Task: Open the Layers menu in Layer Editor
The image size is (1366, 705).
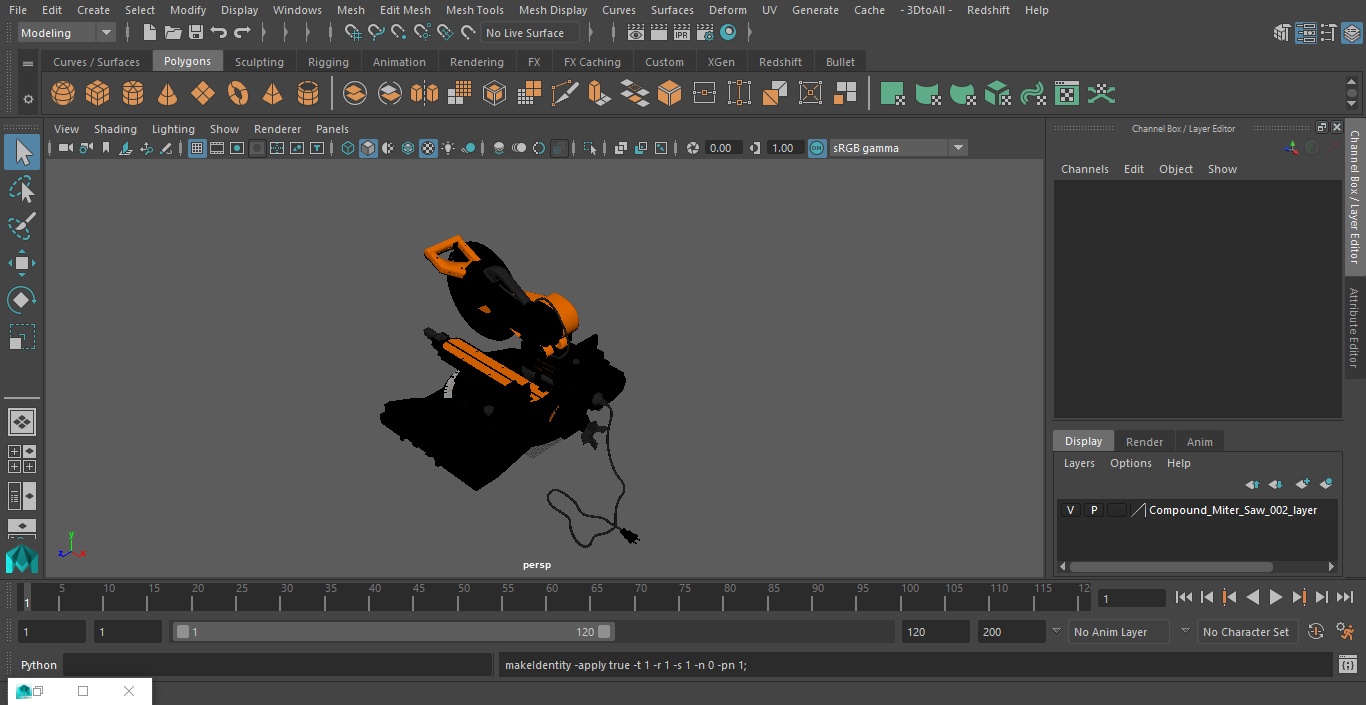Action: pos(1079,463)
